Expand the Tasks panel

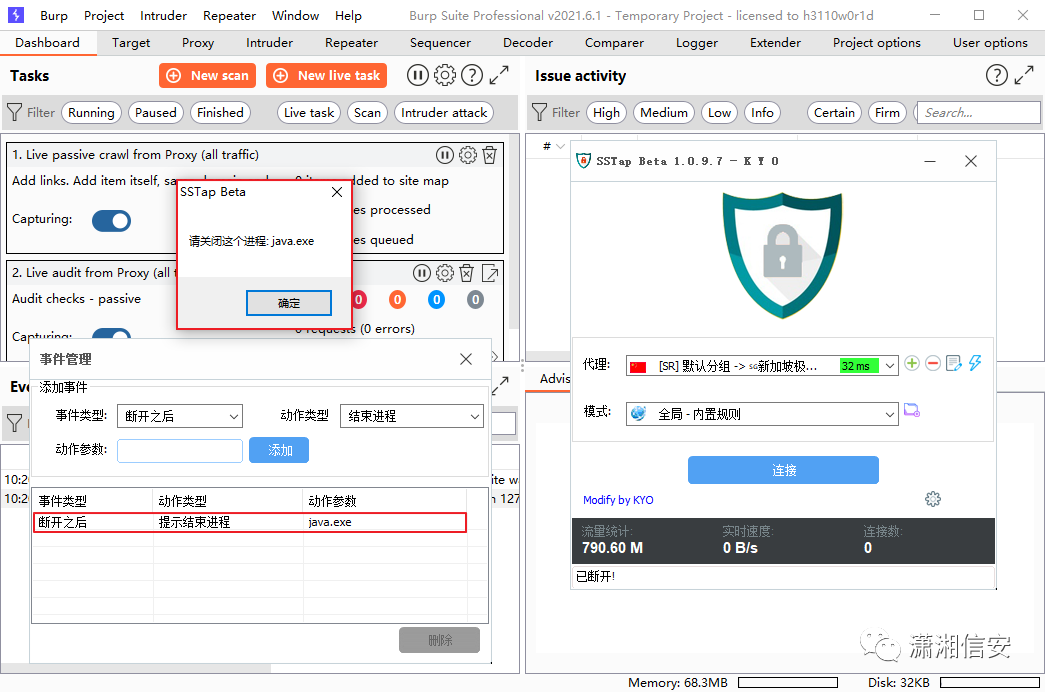tap(499, 75)
